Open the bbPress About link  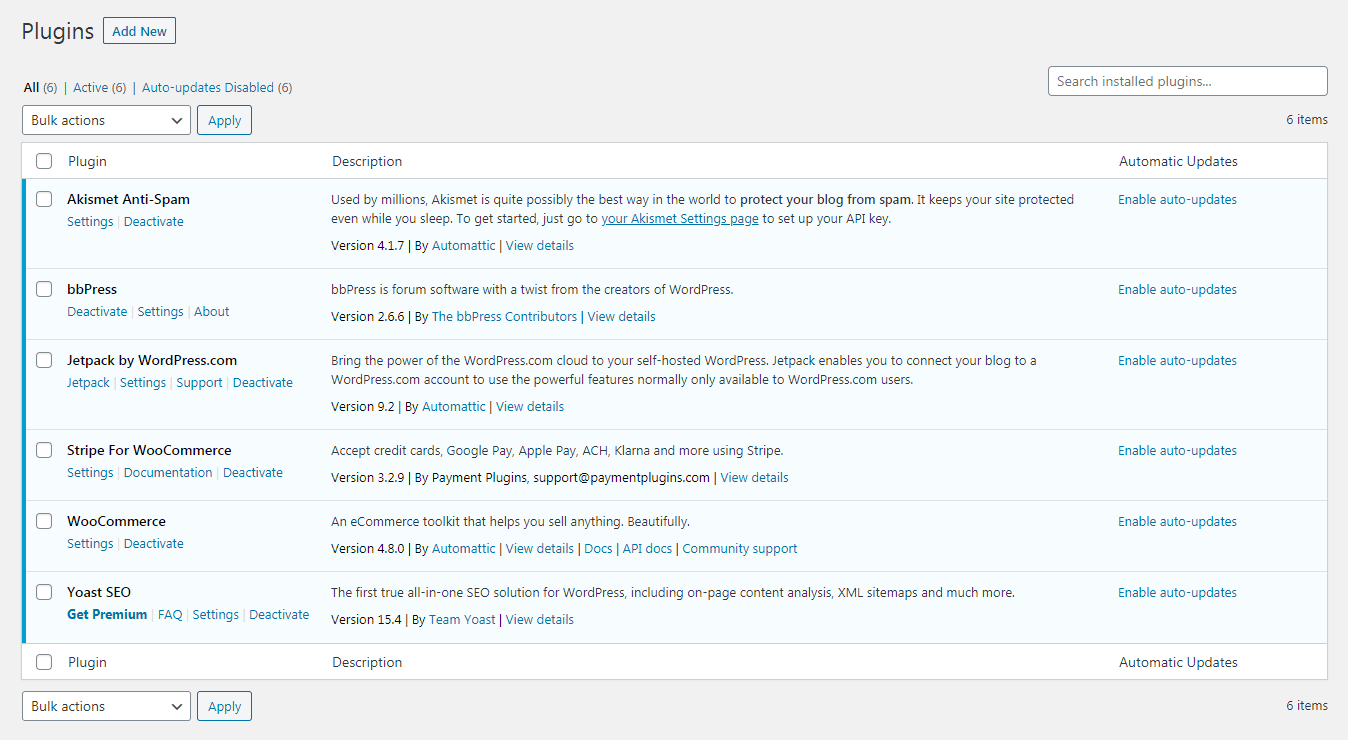coord(212,312)
